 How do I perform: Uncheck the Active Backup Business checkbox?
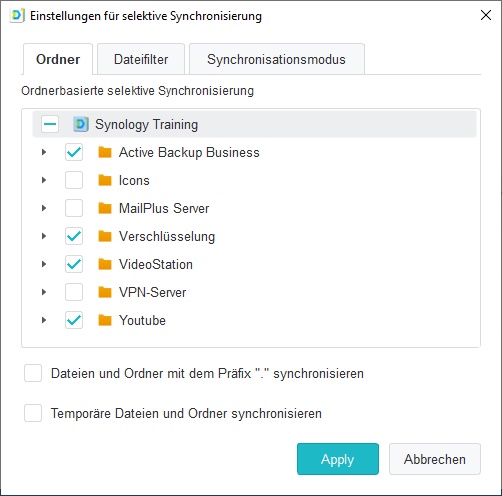click(74, 152)
